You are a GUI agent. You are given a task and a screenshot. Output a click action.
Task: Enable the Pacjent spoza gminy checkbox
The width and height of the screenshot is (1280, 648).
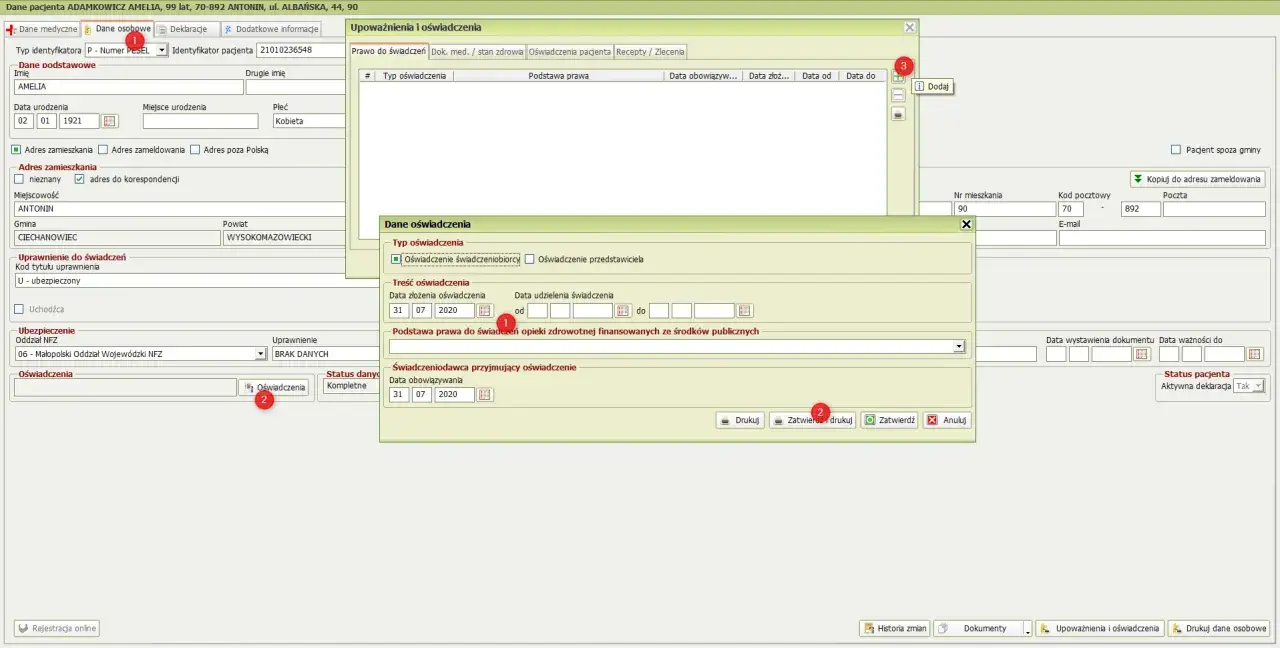click(1176, 150)
